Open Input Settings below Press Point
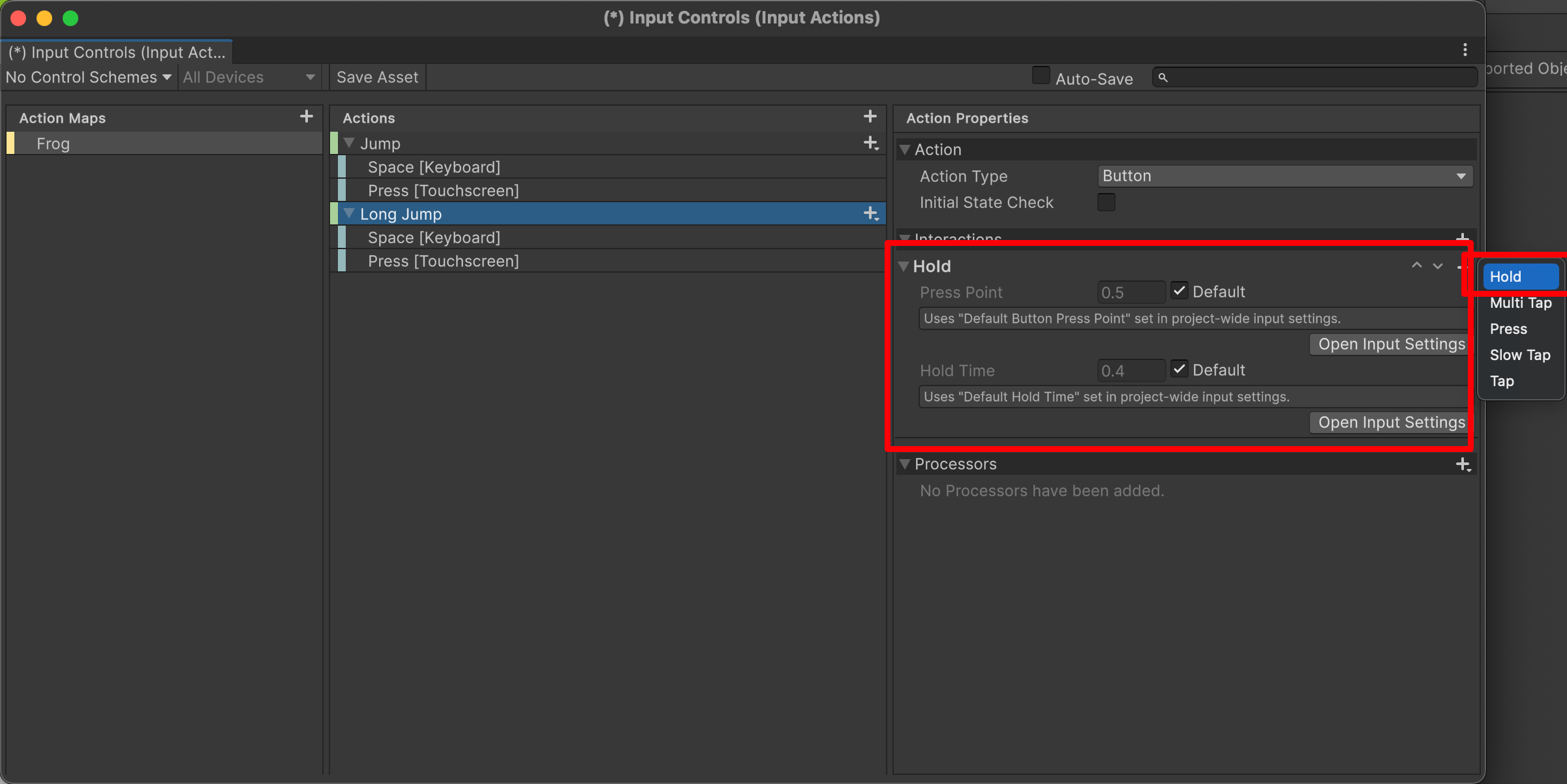This screenshot has width=1567, height=784. [1390, 344]
